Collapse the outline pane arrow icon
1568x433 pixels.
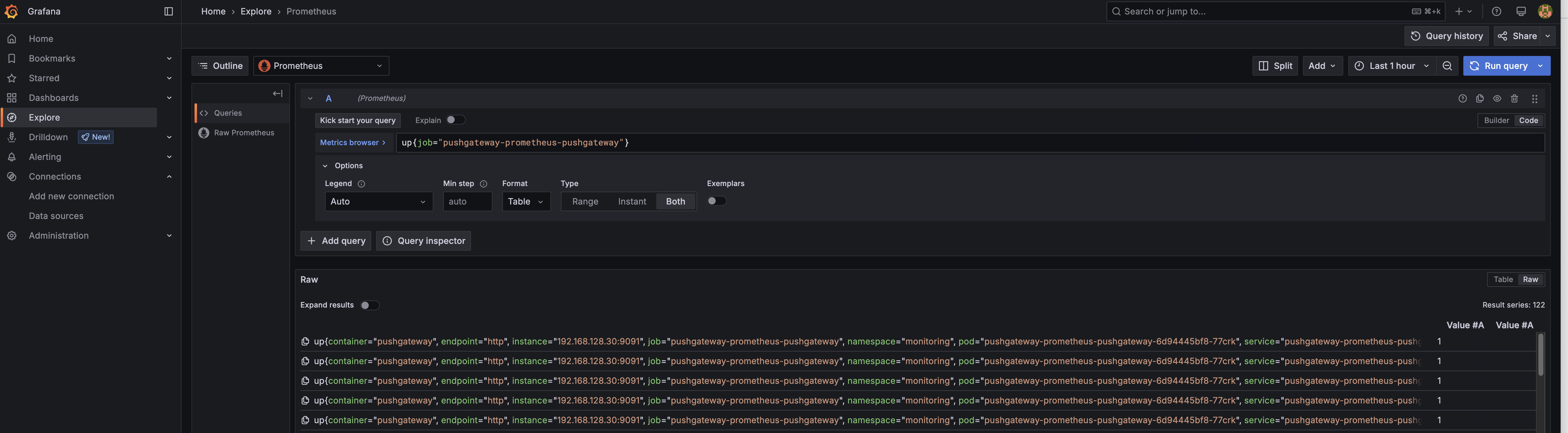coord(278,94)
